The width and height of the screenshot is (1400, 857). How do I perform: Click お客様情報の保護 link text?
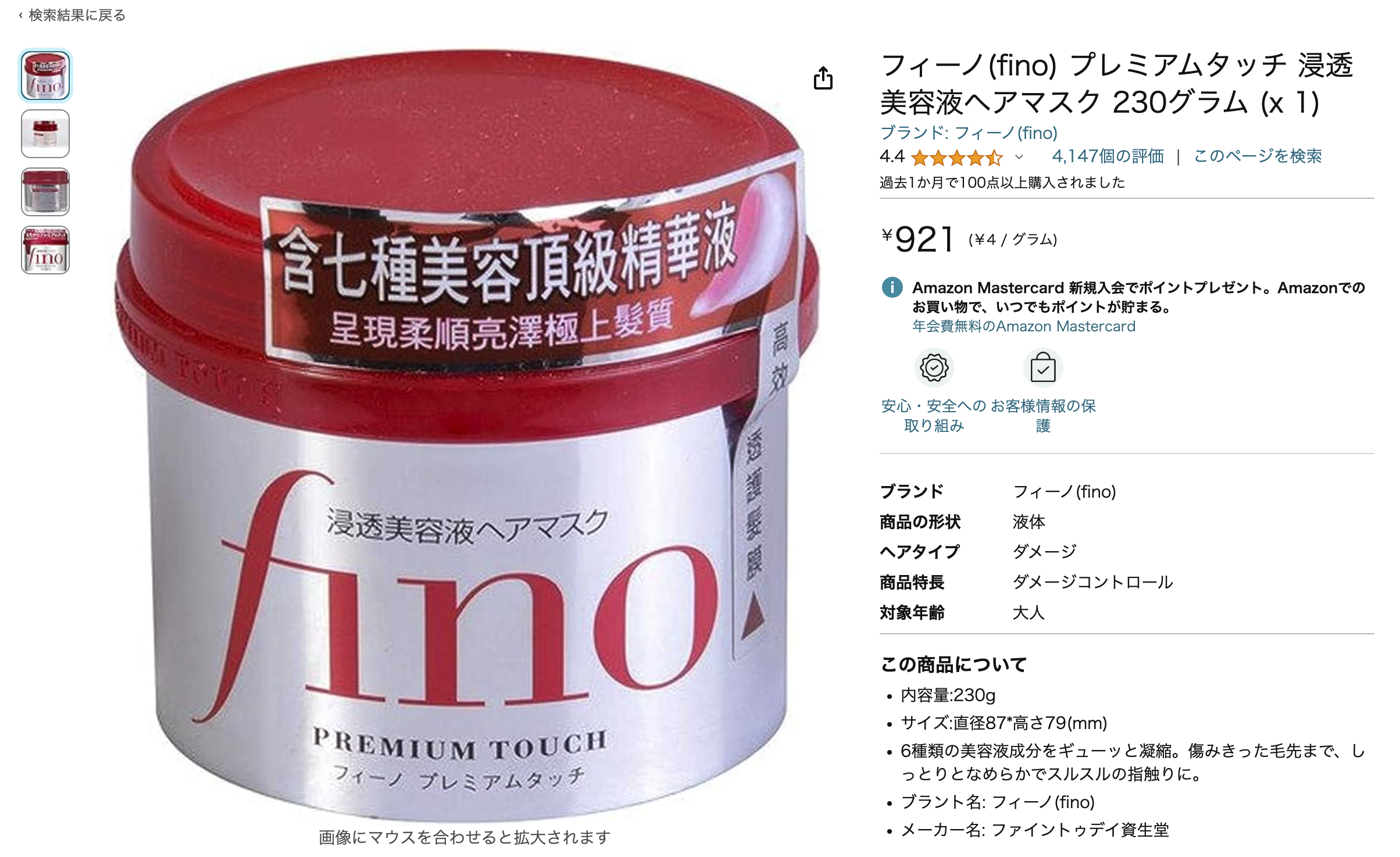coord(1043,416)
